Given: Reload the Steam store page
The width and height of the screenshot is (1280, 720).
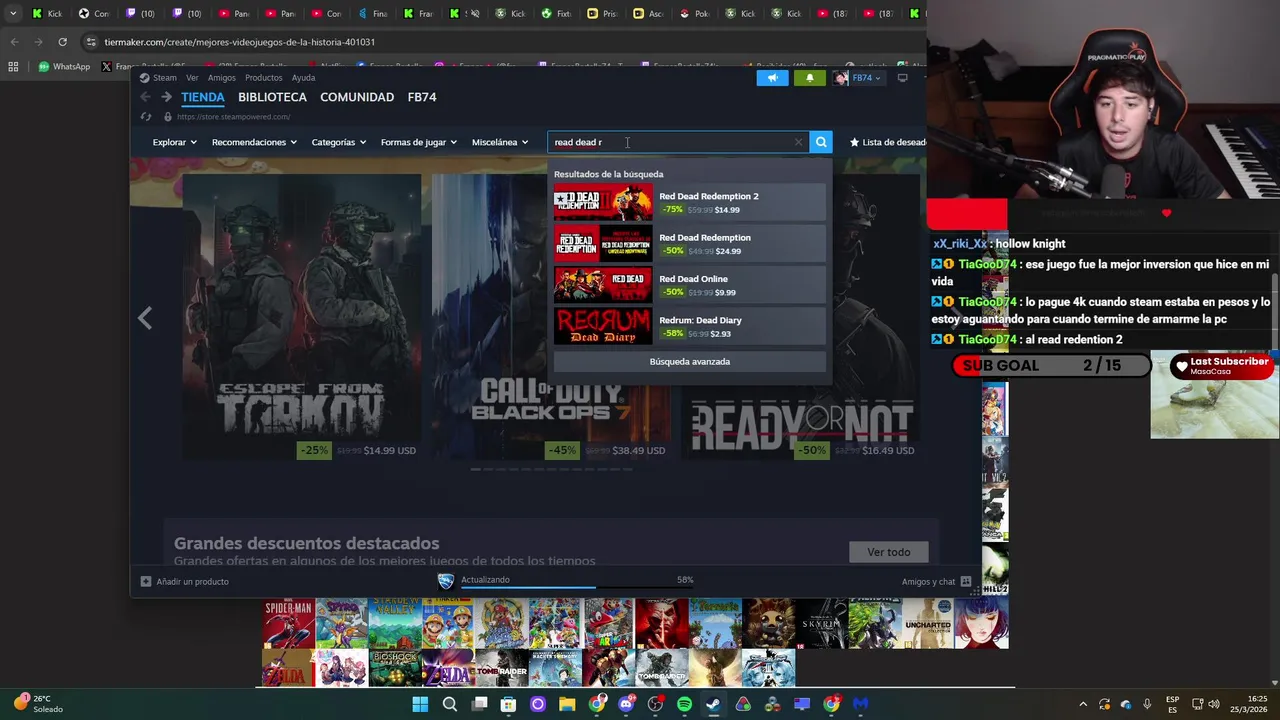Looking at the screenshot, I should tap(146, 117).
